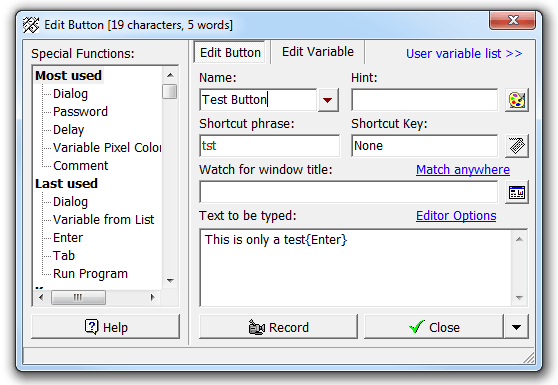Select Delay in Special Functions

pyautogui.click(x=69, y=130)
